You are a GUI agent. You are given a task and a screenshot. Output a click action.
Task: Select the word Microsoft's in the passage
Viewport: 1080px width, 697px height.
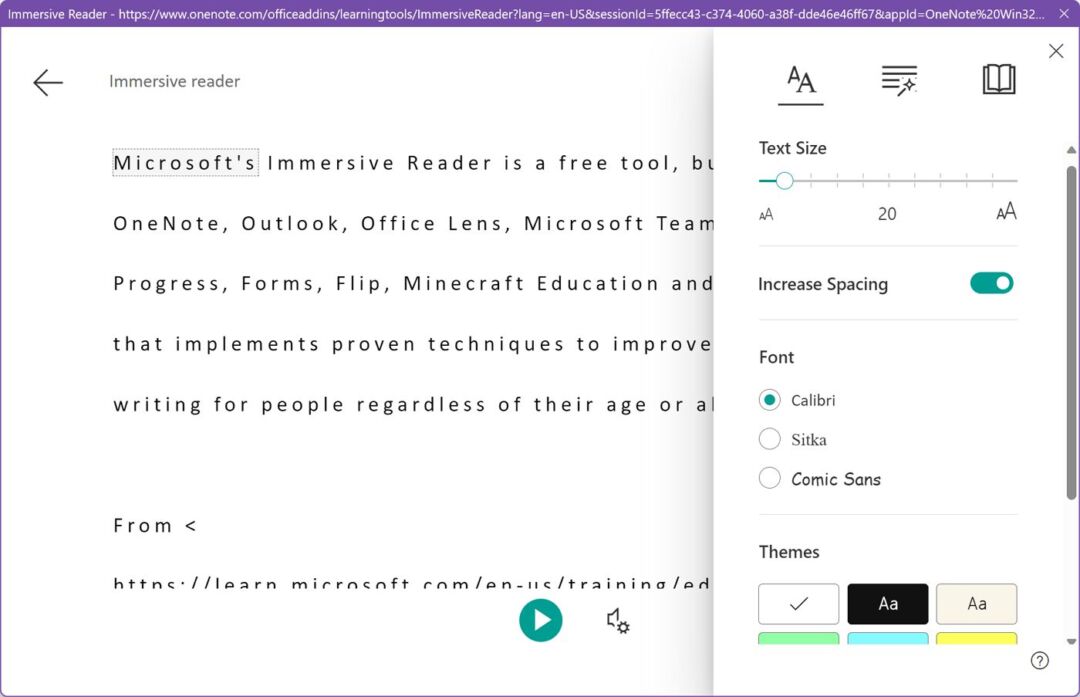click(x=185, y=162)
